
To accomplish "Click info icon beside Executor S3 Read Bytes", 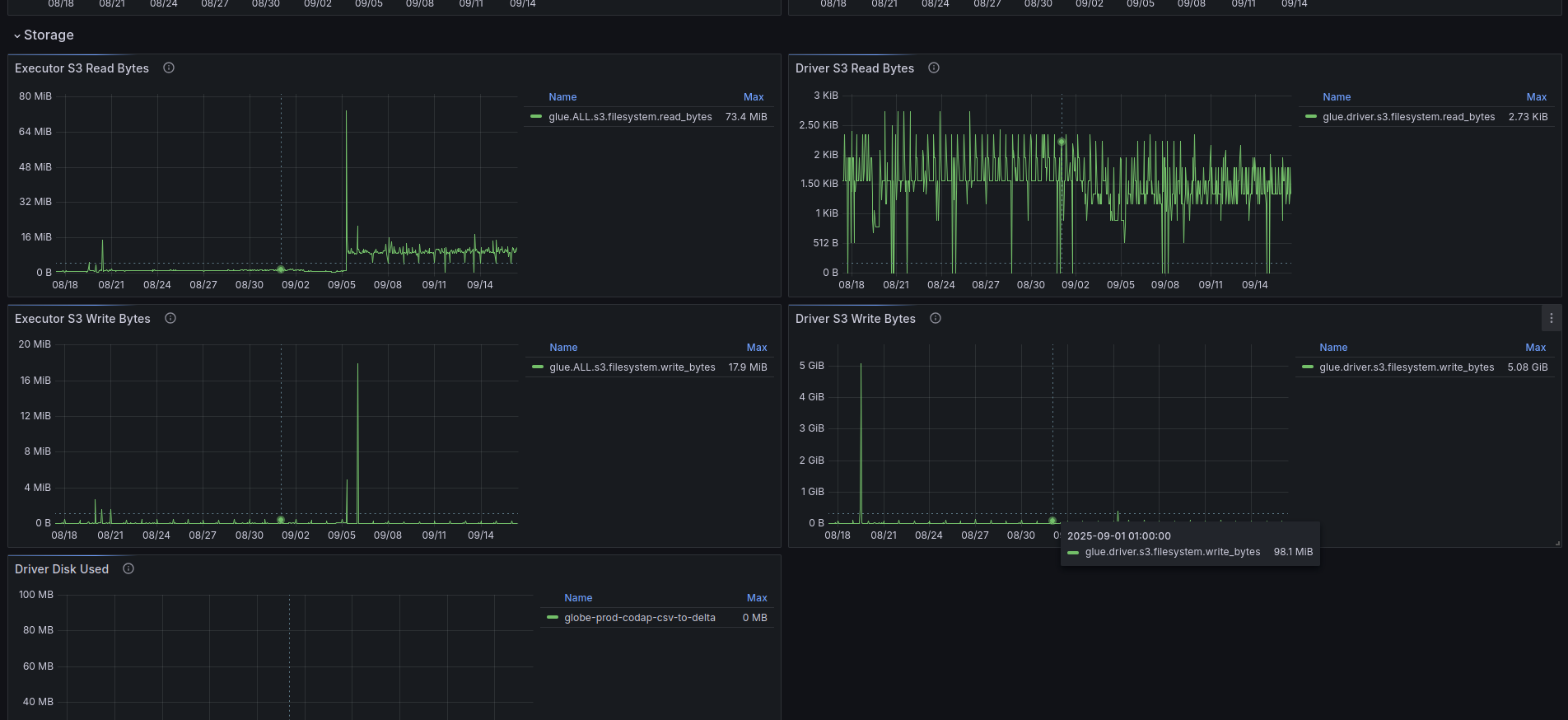I will [169, 68].
